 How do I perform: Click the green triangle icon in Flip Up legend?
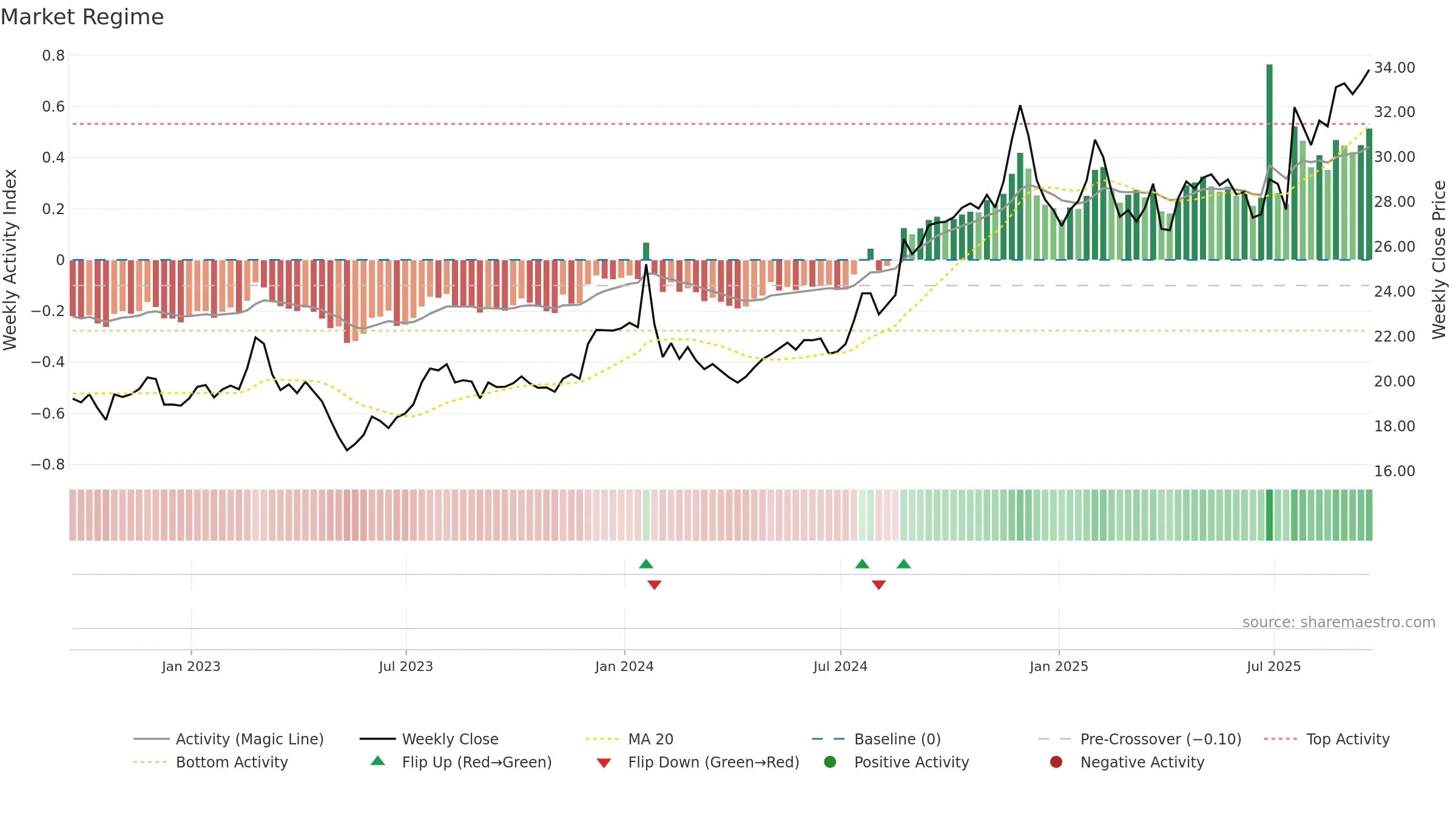[378, 761]
